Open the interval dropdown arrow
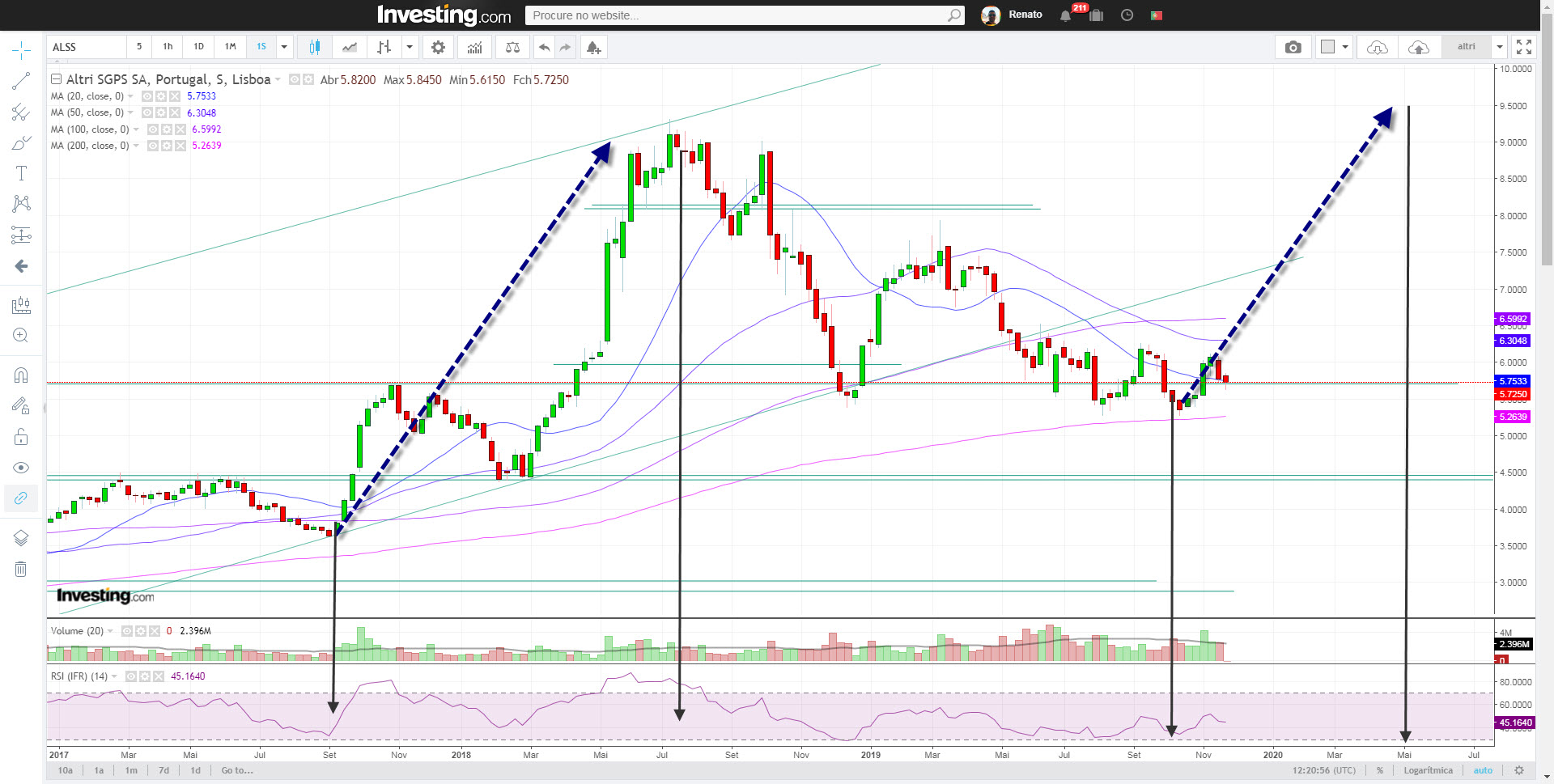Viewport: 1554px width, 784px height. point(284,47)
